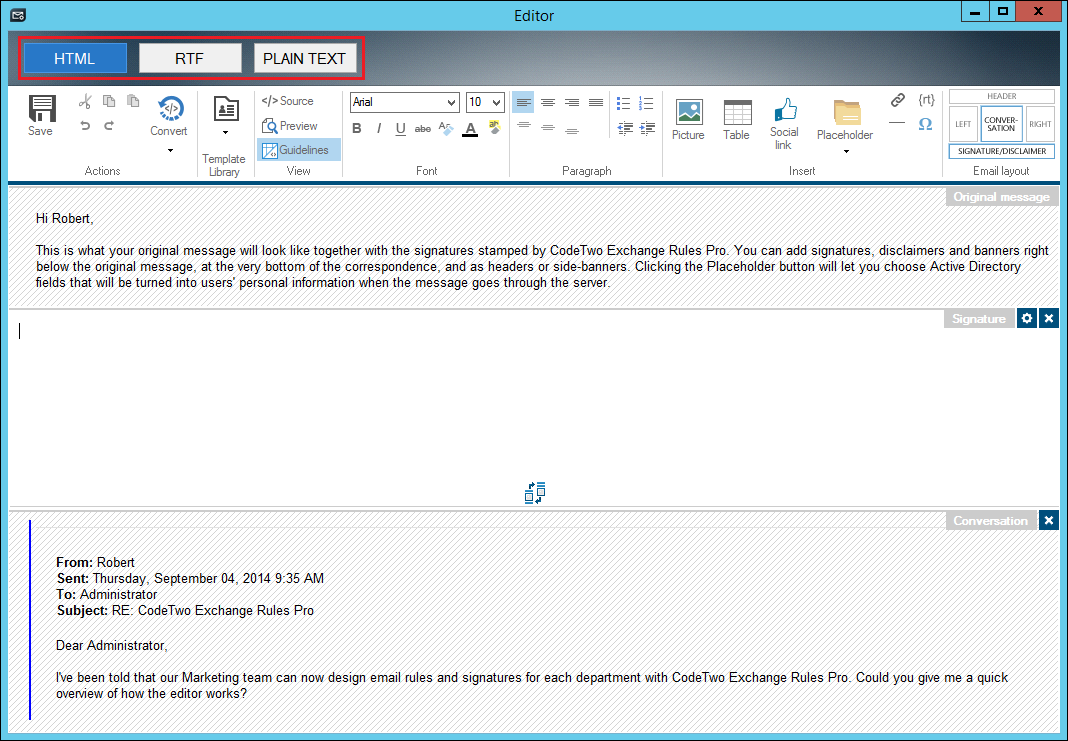Toggle italic formatting
This screenshot has width=1068, height=741.
tap(379, 128)
